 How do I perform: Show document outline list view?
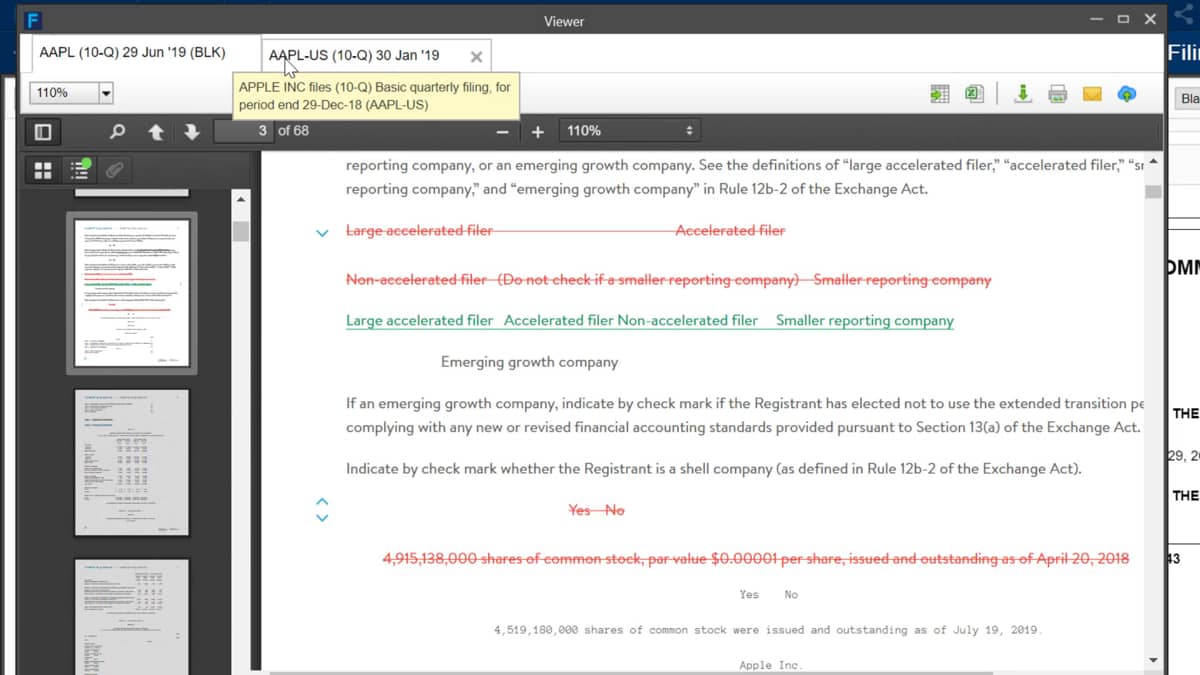pyautogui.click(x=79, y=171)
